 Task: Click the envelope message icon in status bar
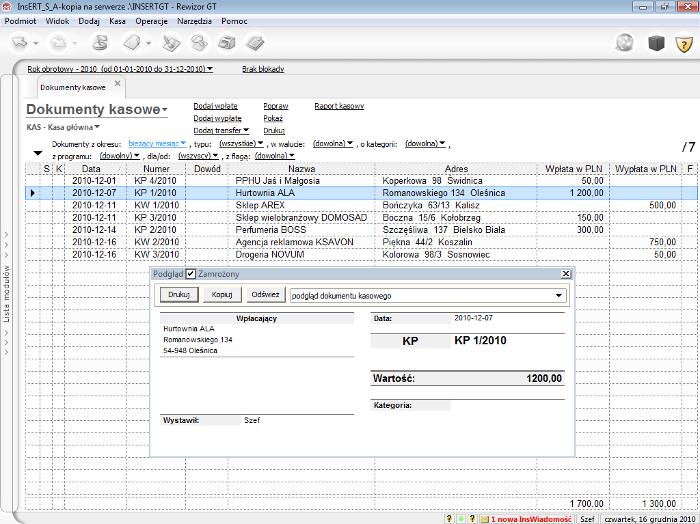coord(484,519)
